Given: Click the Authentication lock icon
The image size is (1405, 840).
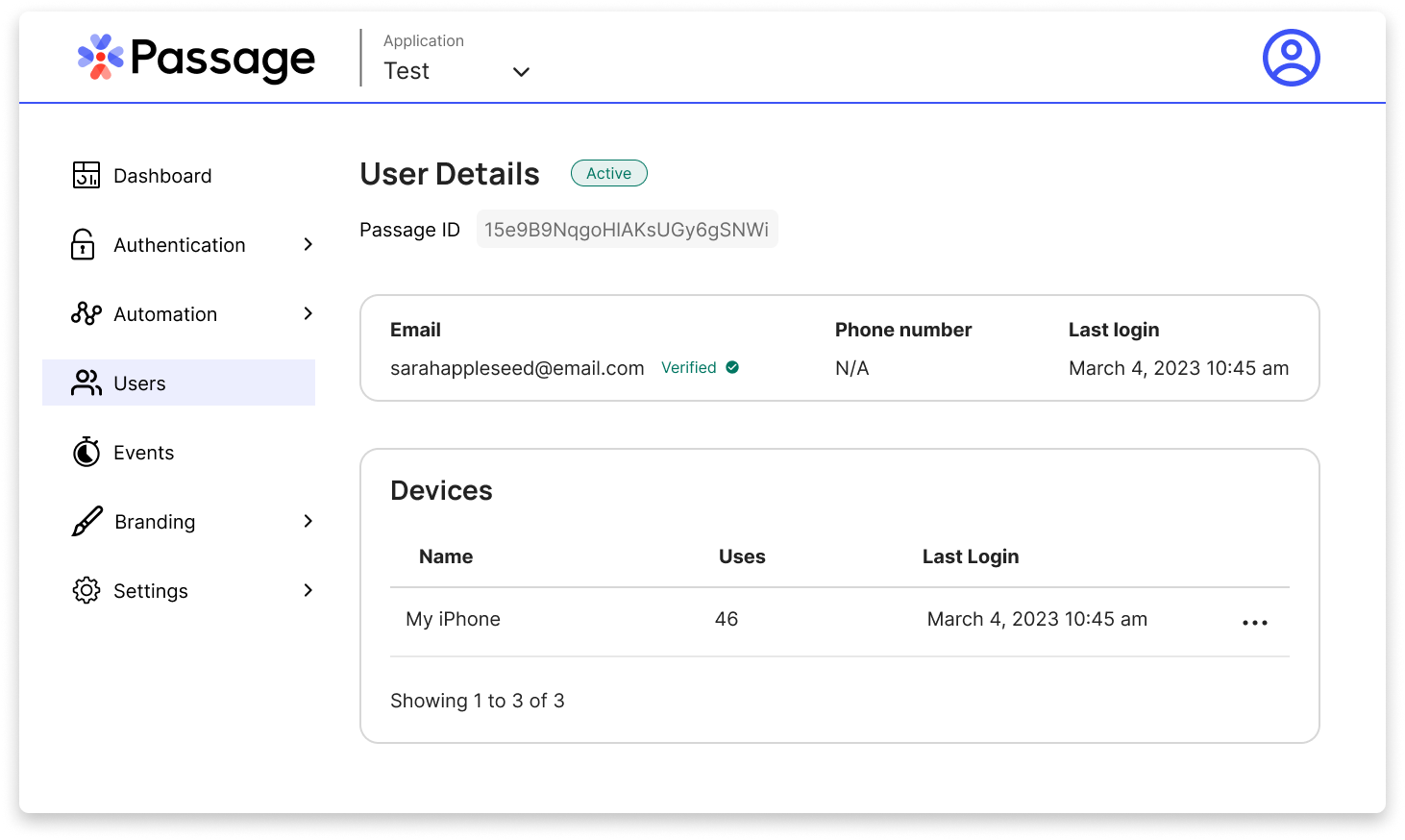Looking at the screenshot, I should 86,244.
